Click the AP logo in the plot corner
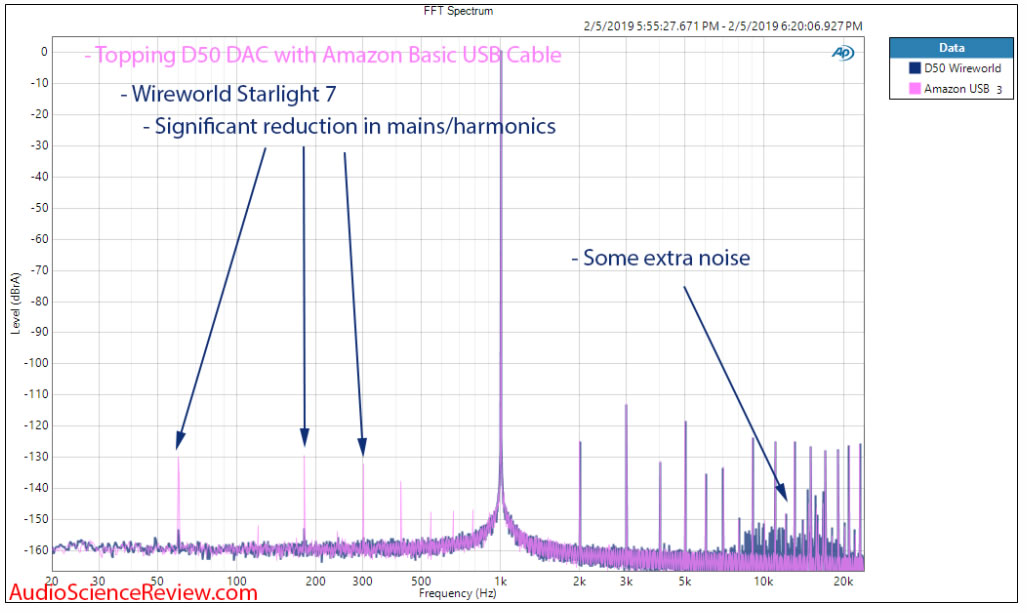Screen dimensions: 1027x613 [x=842, y=53]
